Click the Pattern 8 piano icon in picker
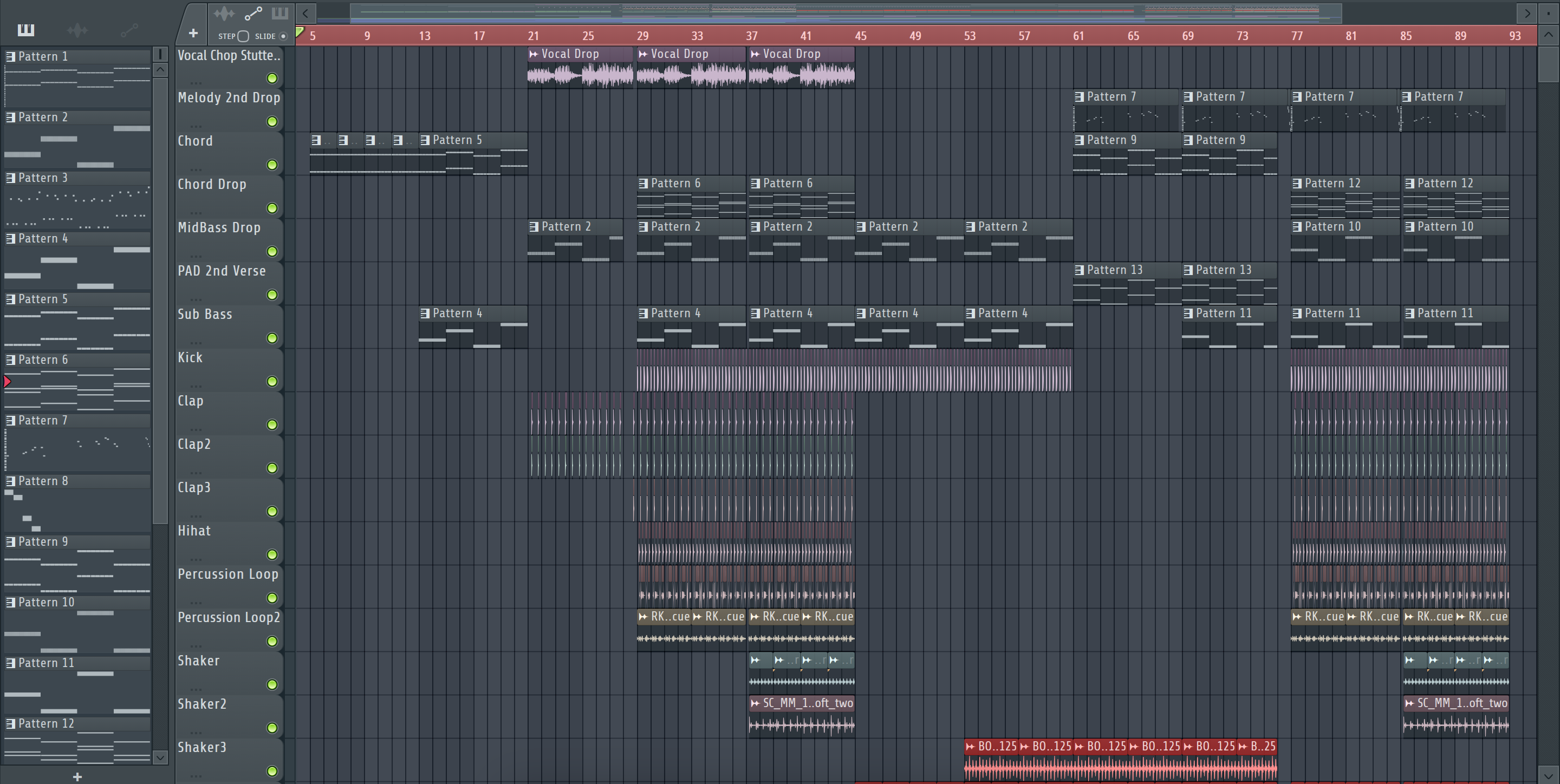The width and height of the screenshot is (1560, 784). pos(10,481)
